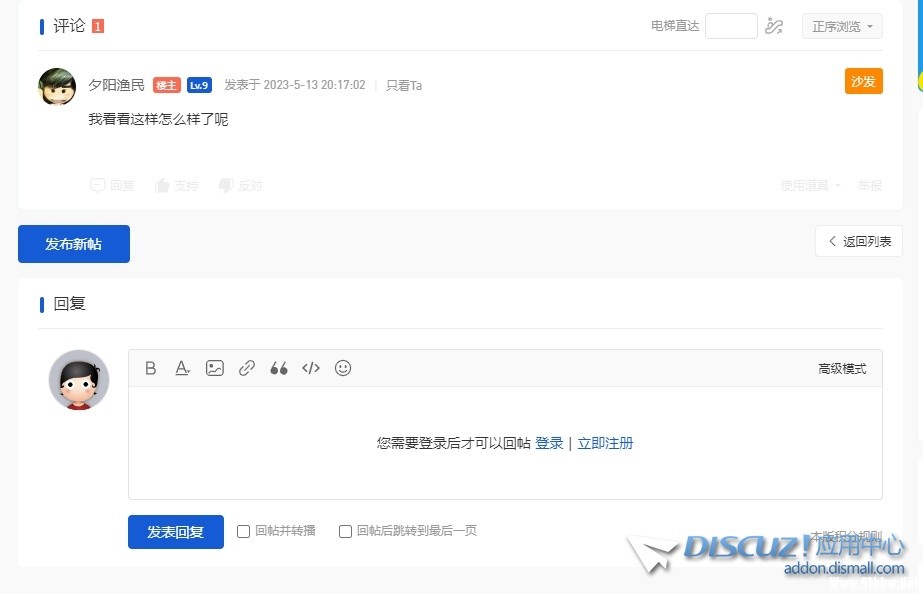The width and height of the screenshot is (923, 594).
Task: Click the insert image icon
Action: 215,368
